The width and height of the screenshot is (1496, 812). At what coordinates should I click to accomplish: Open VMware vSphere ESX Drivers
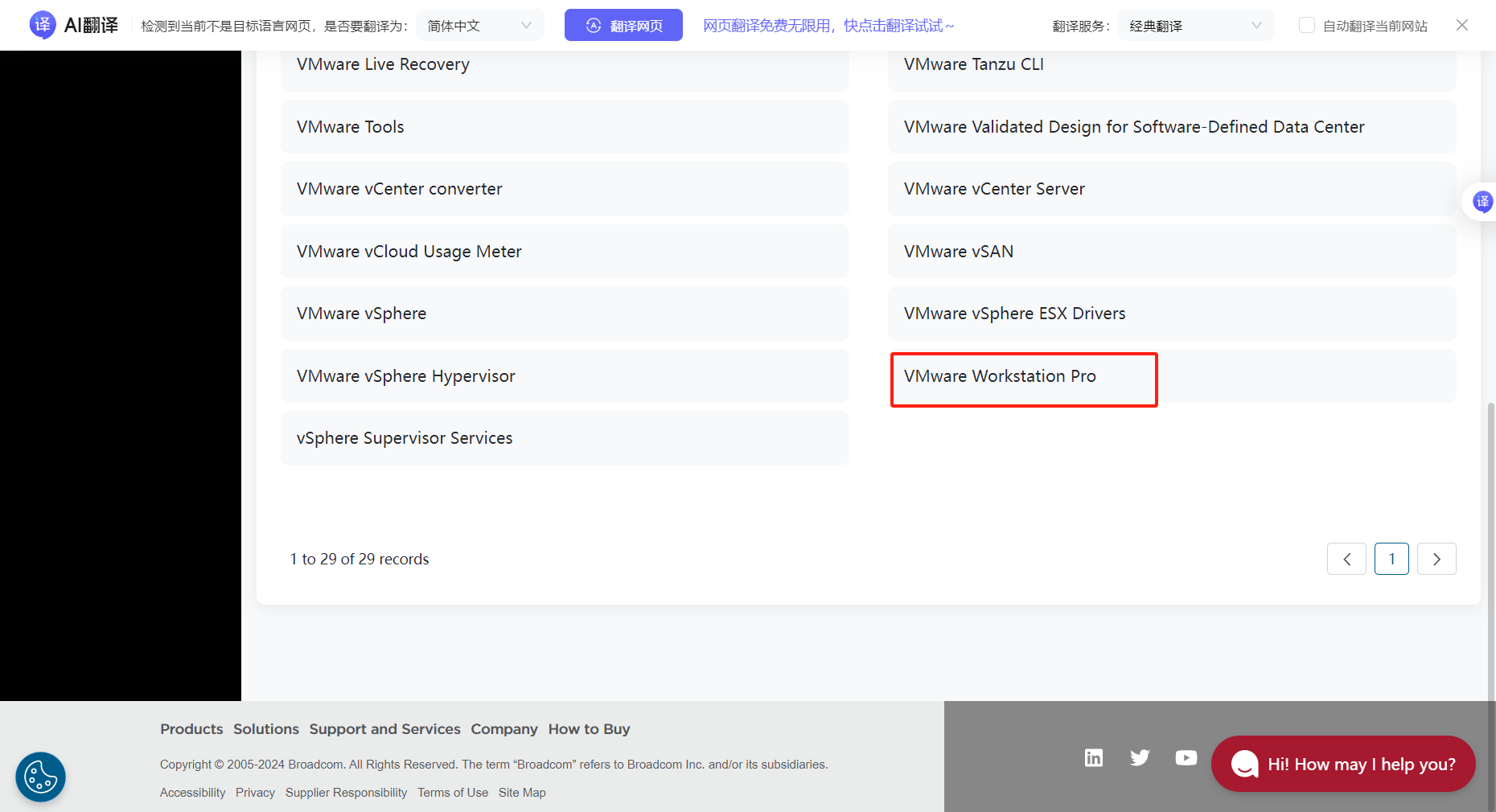tap(1172, 314)
